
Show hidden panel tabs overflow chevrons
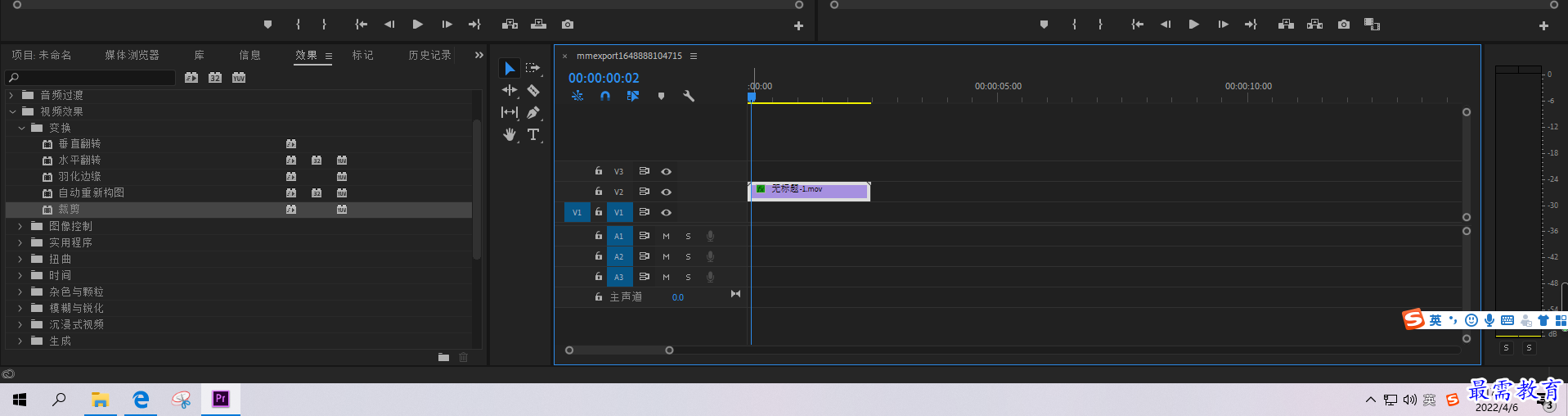pos(479,55)
